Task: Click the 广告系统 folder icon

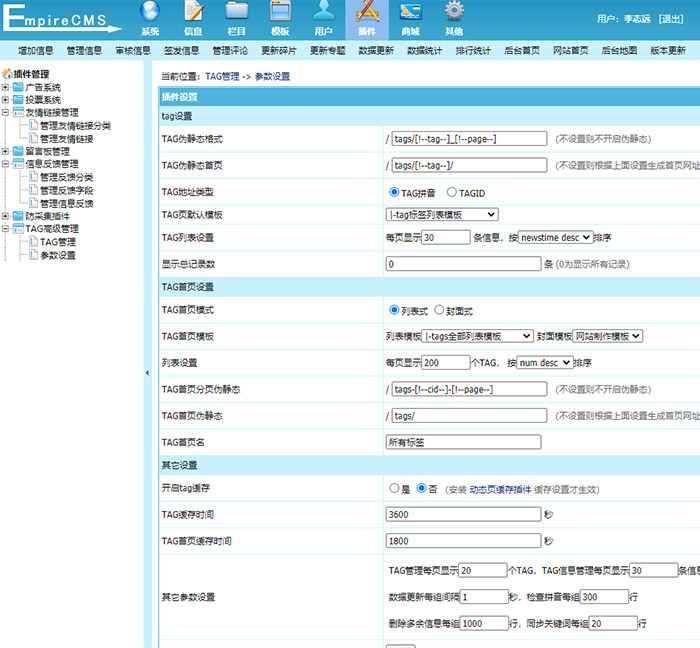Action: (x=18, y=87)
